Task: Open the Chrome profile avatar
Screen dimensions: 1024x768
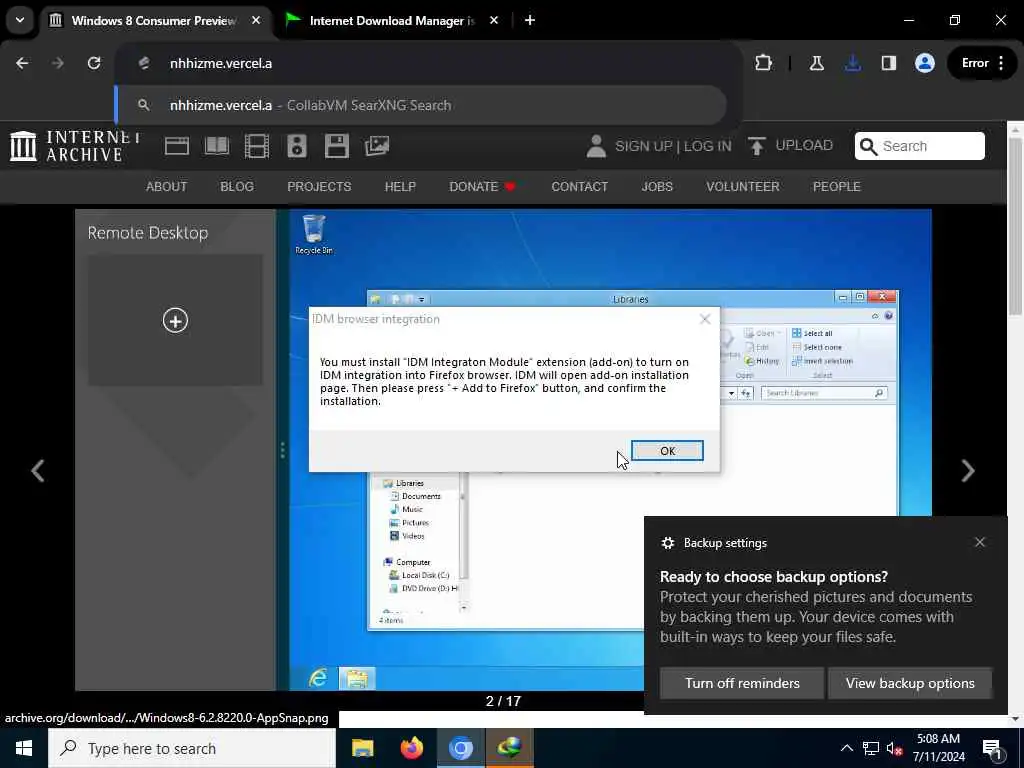Action: [925, 63]
